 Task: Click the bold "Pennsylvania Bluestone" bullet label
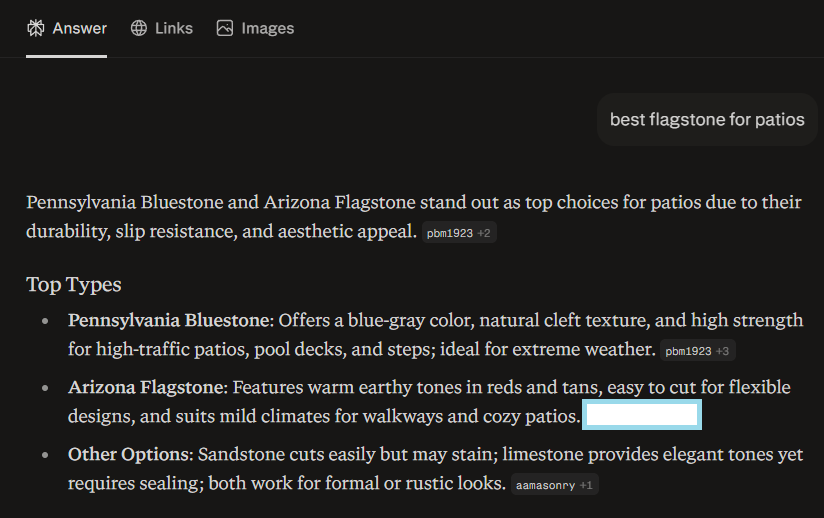coord(169,320)
